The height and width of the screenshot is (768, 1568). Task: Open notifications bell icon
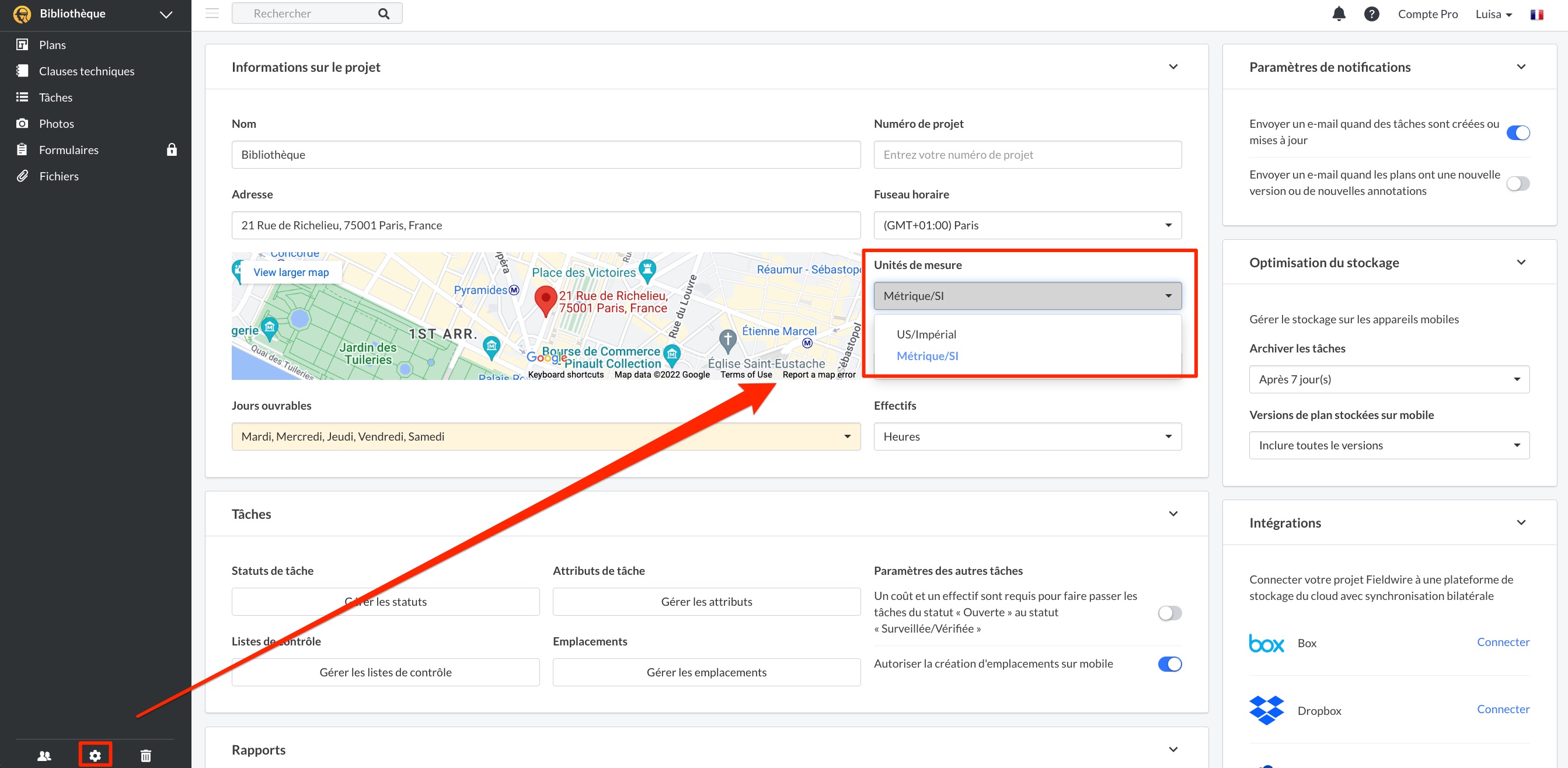[x=1339, y=13]
